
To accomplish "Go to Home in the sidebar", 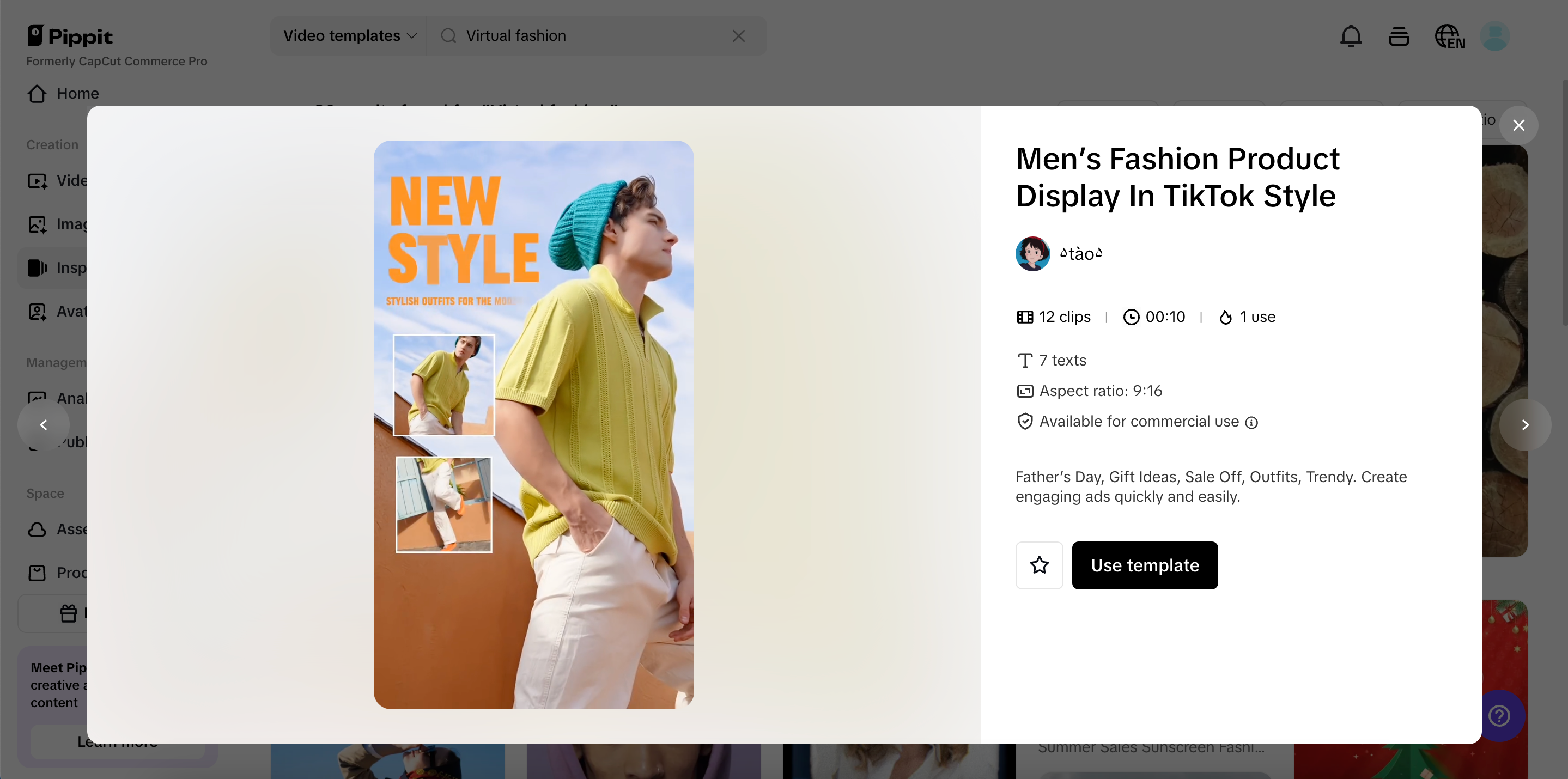I will coord(63,93).
